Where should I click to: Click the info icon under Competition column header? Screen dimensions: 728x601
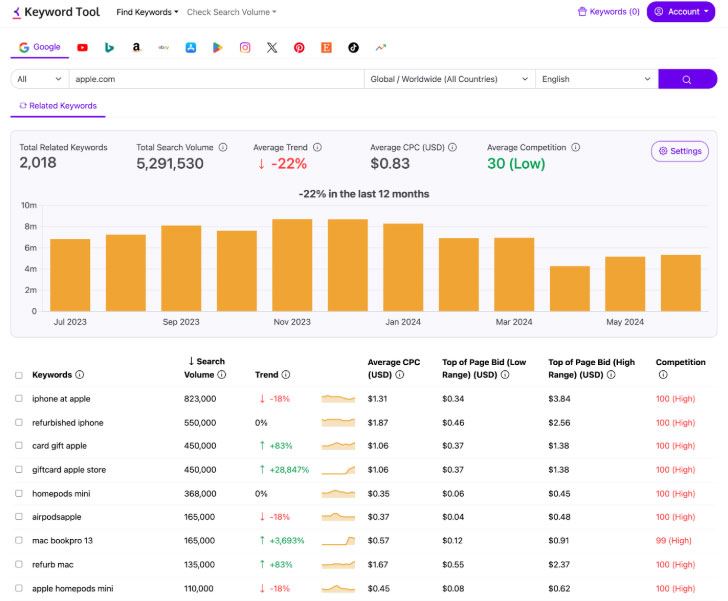(663, 374)
